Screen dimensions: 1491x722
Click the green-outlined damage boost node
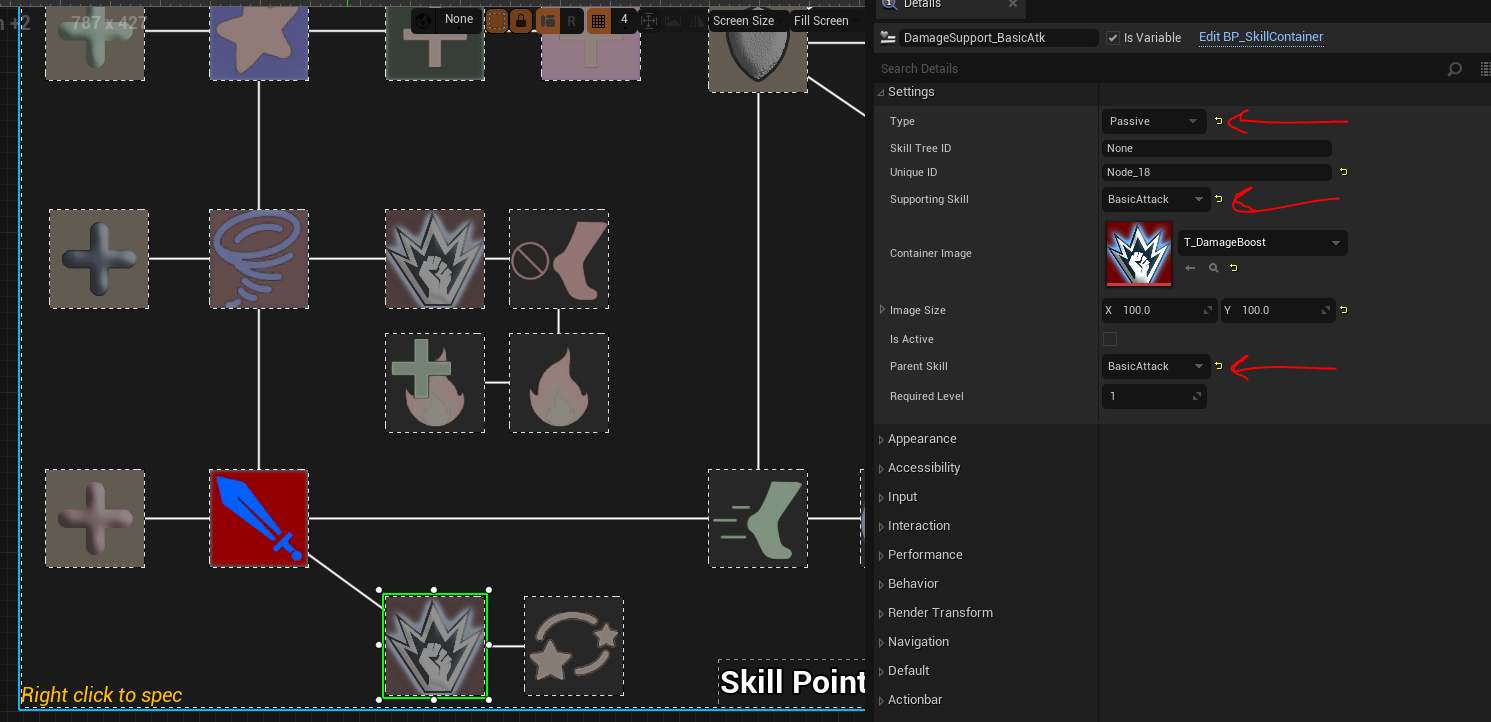coord(435,646)
